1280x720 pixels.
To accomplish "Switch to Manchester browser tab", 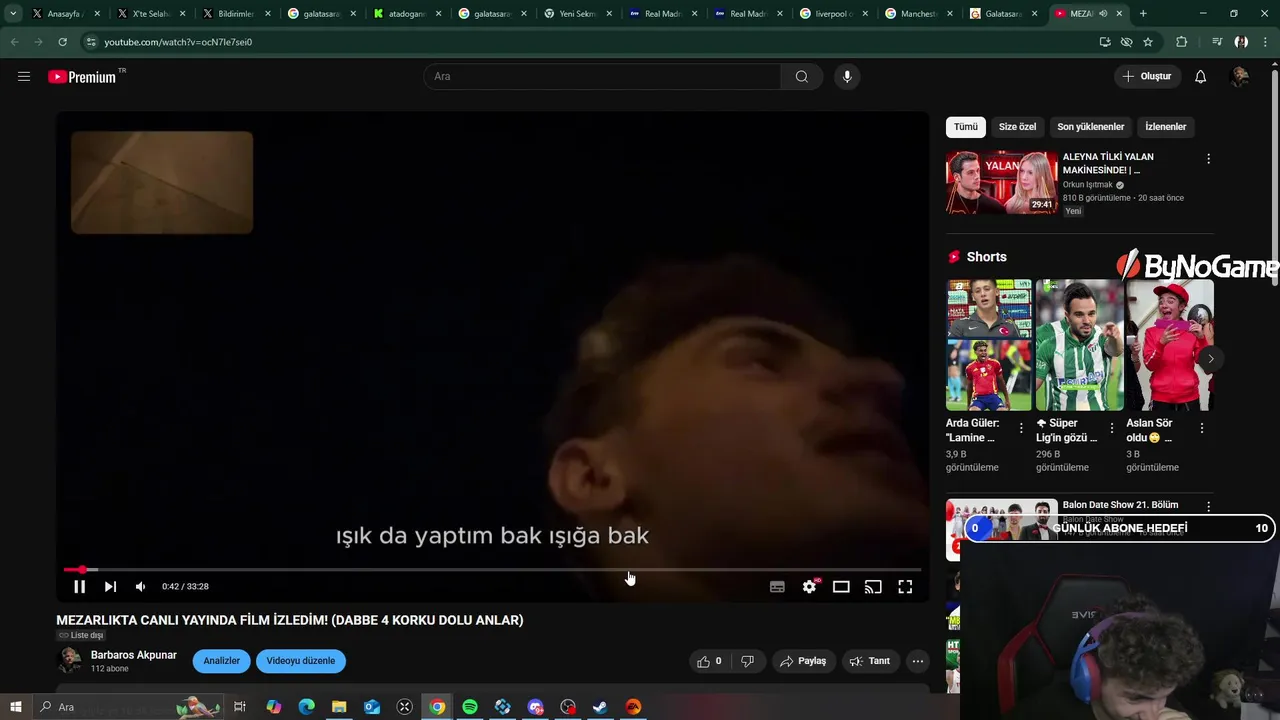I will 919,14.
